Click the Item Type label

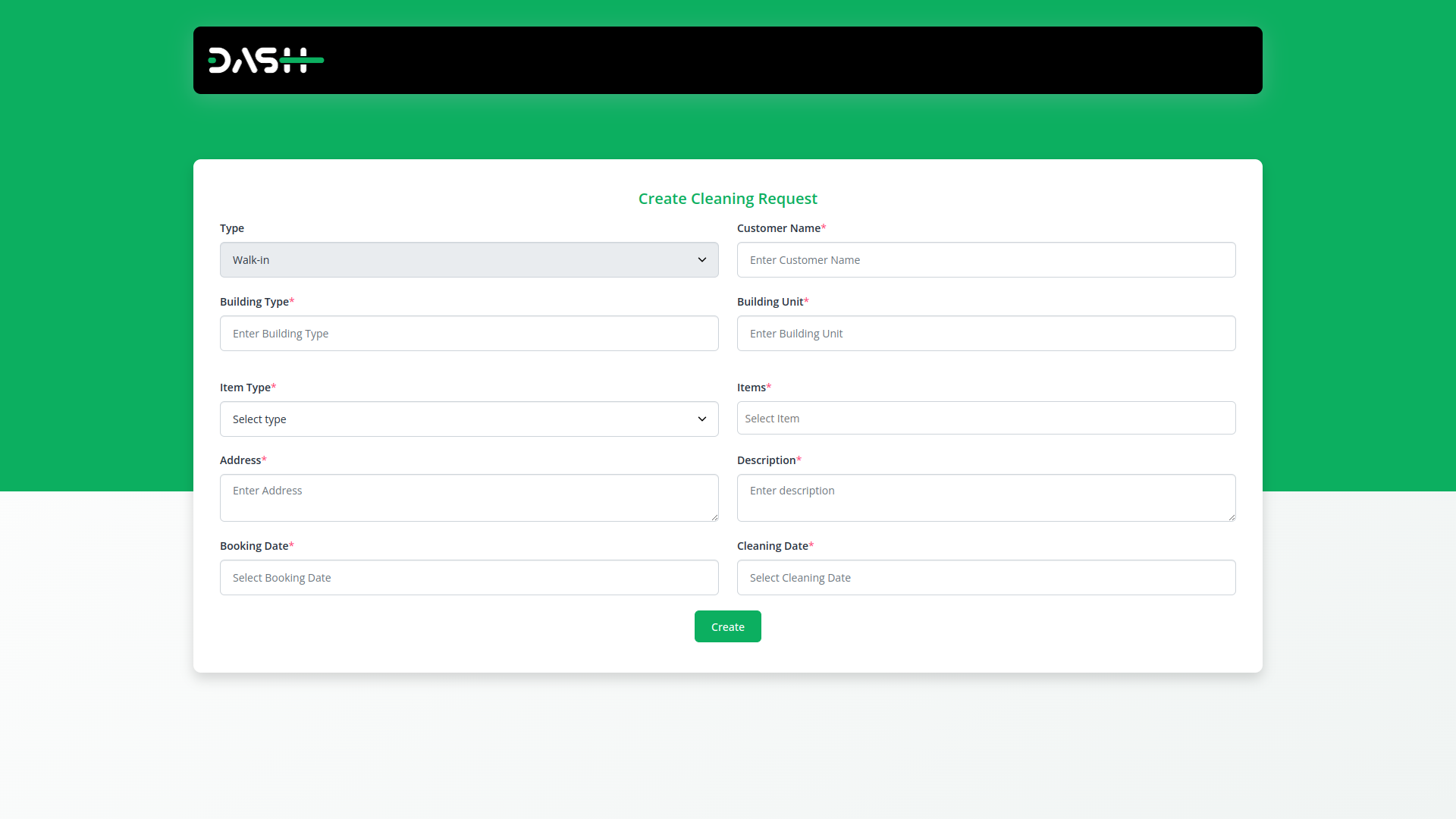(x=245, y=388)
